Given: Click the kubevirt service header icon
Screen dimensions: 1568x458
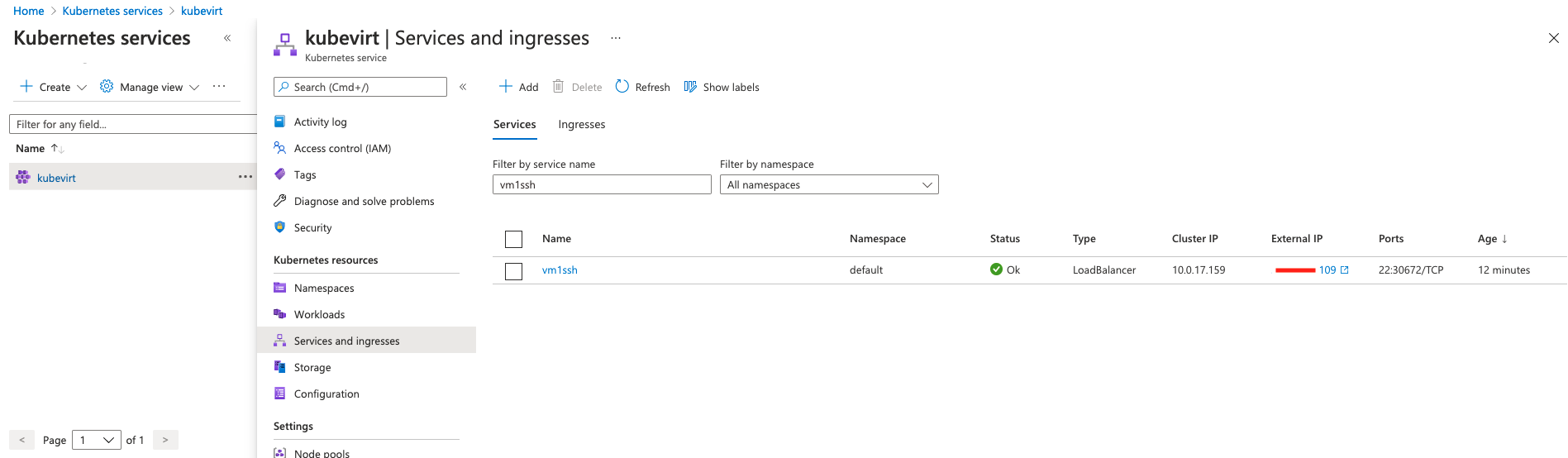Looking at the screenshot, I should pos(285,45).
